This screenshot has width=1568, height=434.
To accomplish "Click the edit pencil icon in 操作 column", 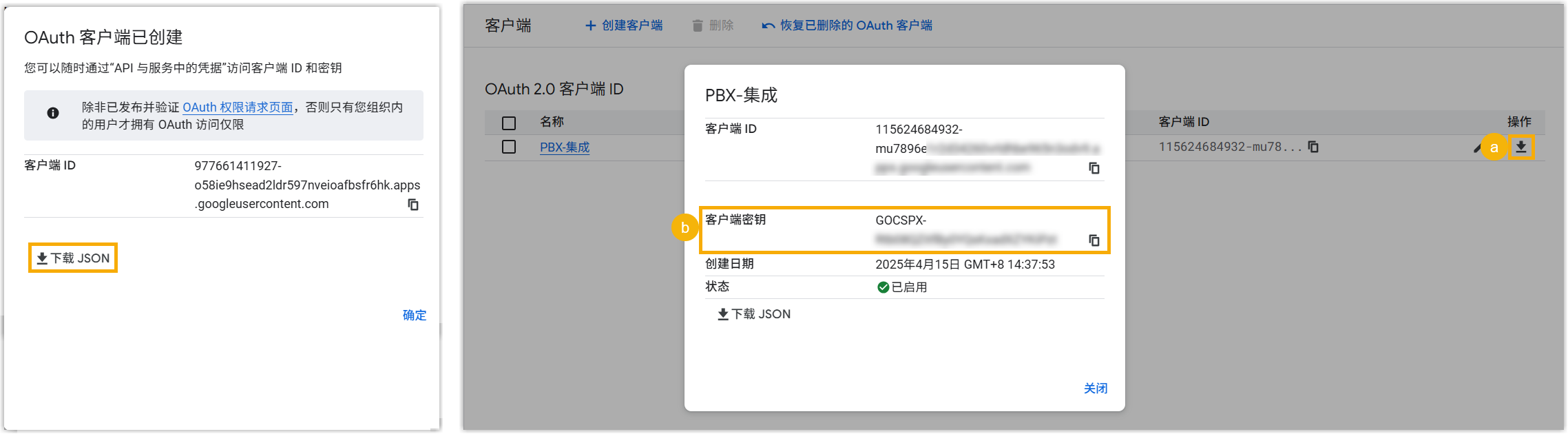I will pyautogui.click(x=1476, y=147).
